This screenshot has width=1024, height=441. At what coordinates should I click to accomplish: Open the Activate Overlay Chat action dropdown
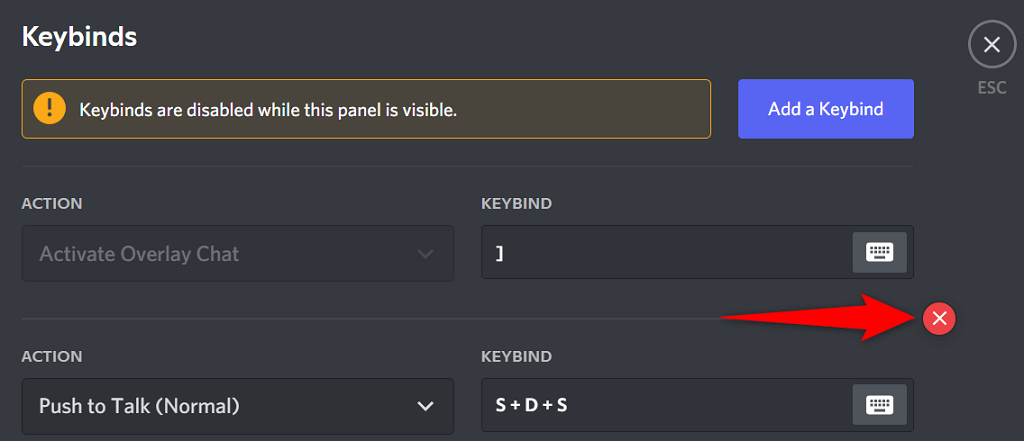tap(220, 253)
